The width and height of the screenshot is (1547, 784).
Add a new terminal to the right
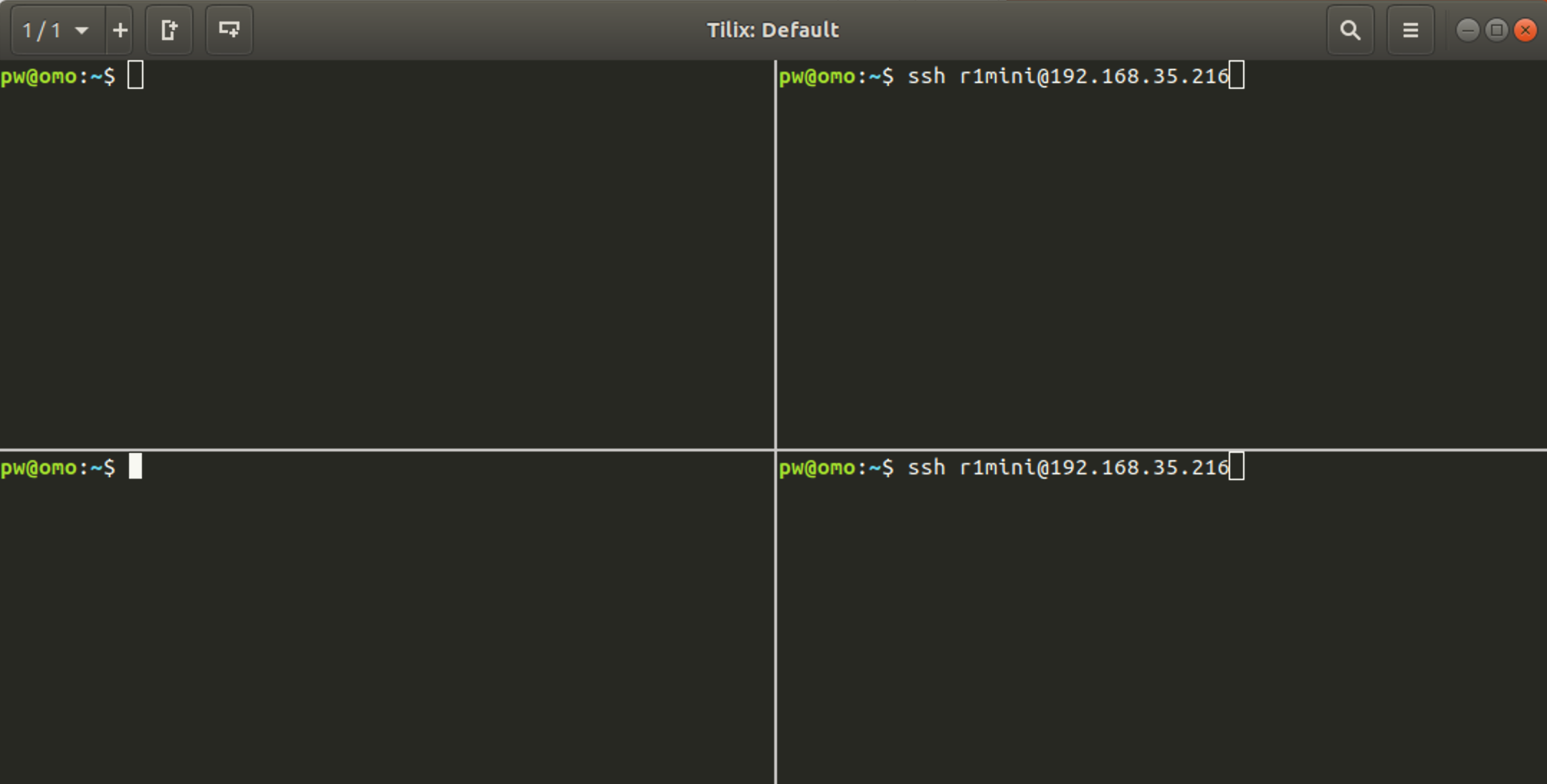[169, 30]
